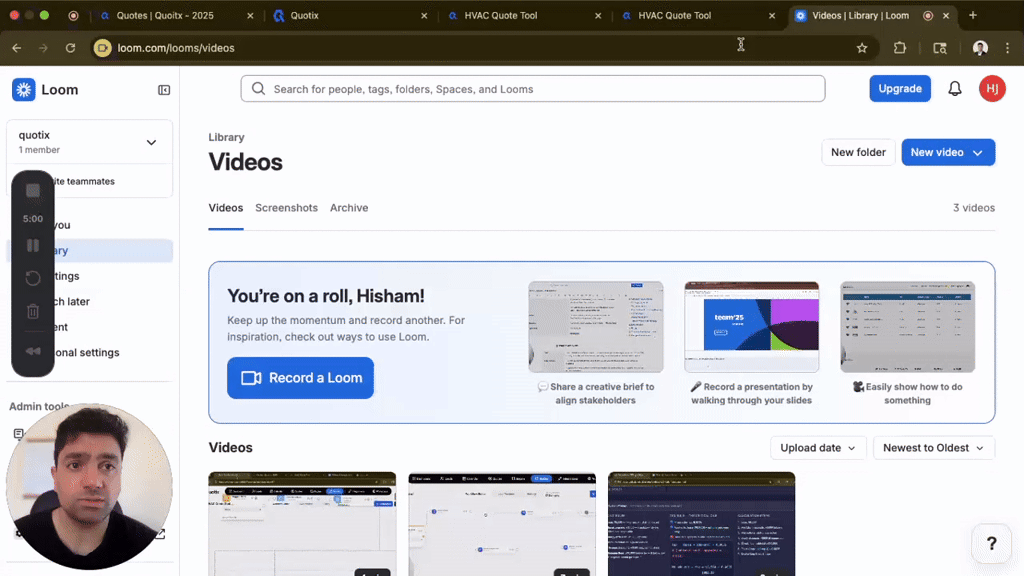Switch to the Screenshots tab

[286, 208]
